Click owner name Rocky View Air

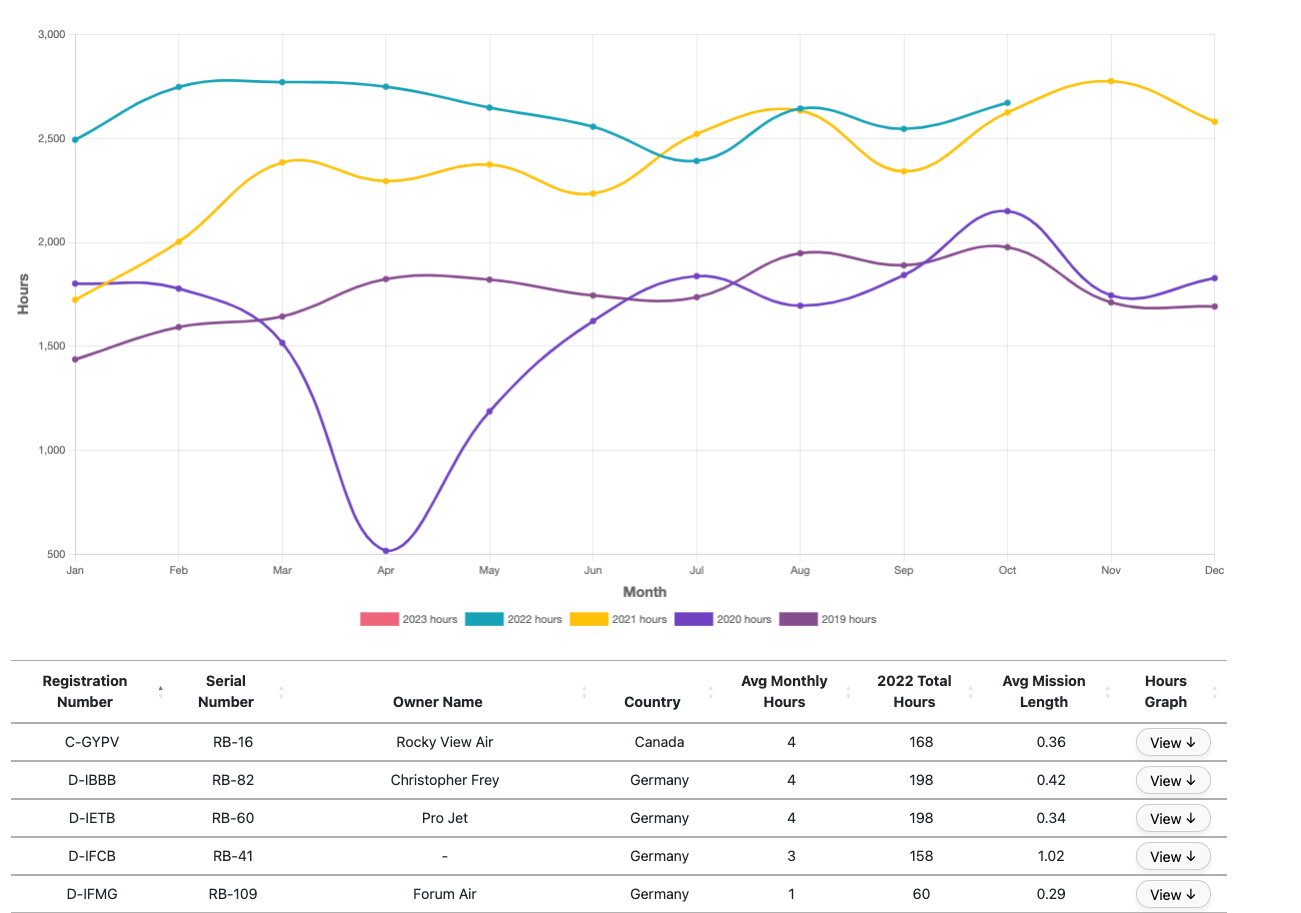[x=445, y=742]
